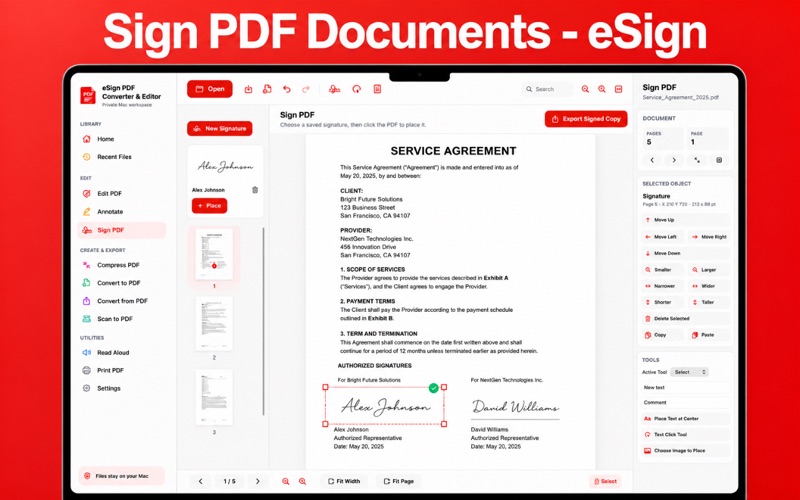Viewport: 800px width, 500px height.
Task: Open Settings in the sidebar
Action: coord(121,388)
